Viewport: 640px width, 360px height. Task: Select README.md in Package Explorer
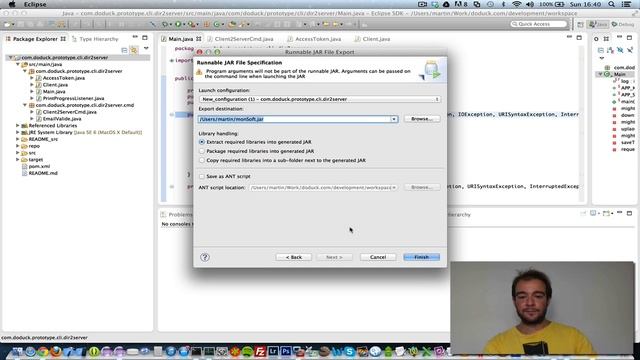42,173
